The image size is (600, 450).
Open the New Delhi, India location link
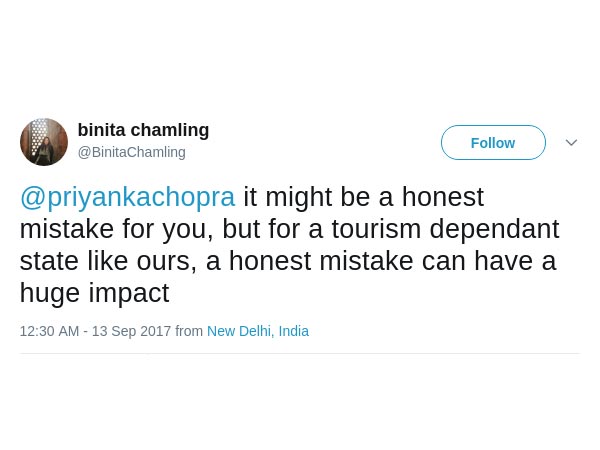pyautogui.click(x=258, y=331)
